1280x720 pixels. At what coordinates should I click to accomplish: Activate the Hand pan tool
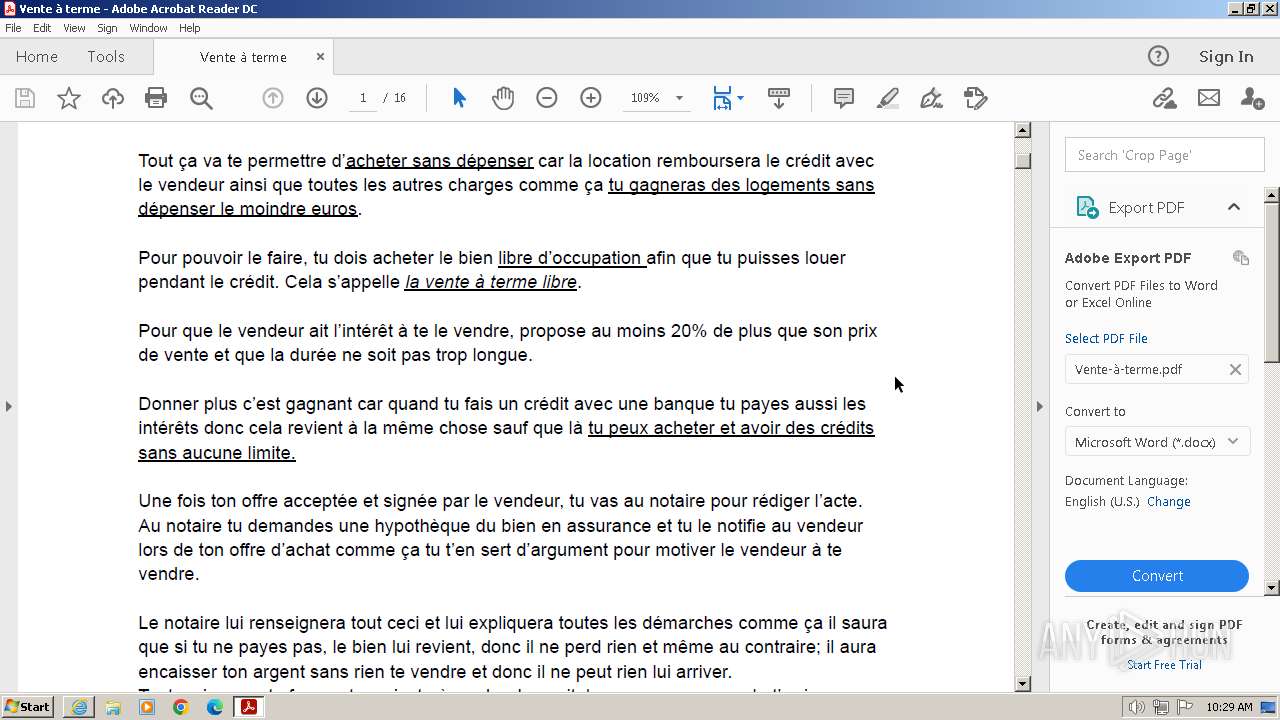(x=503, y=98)
